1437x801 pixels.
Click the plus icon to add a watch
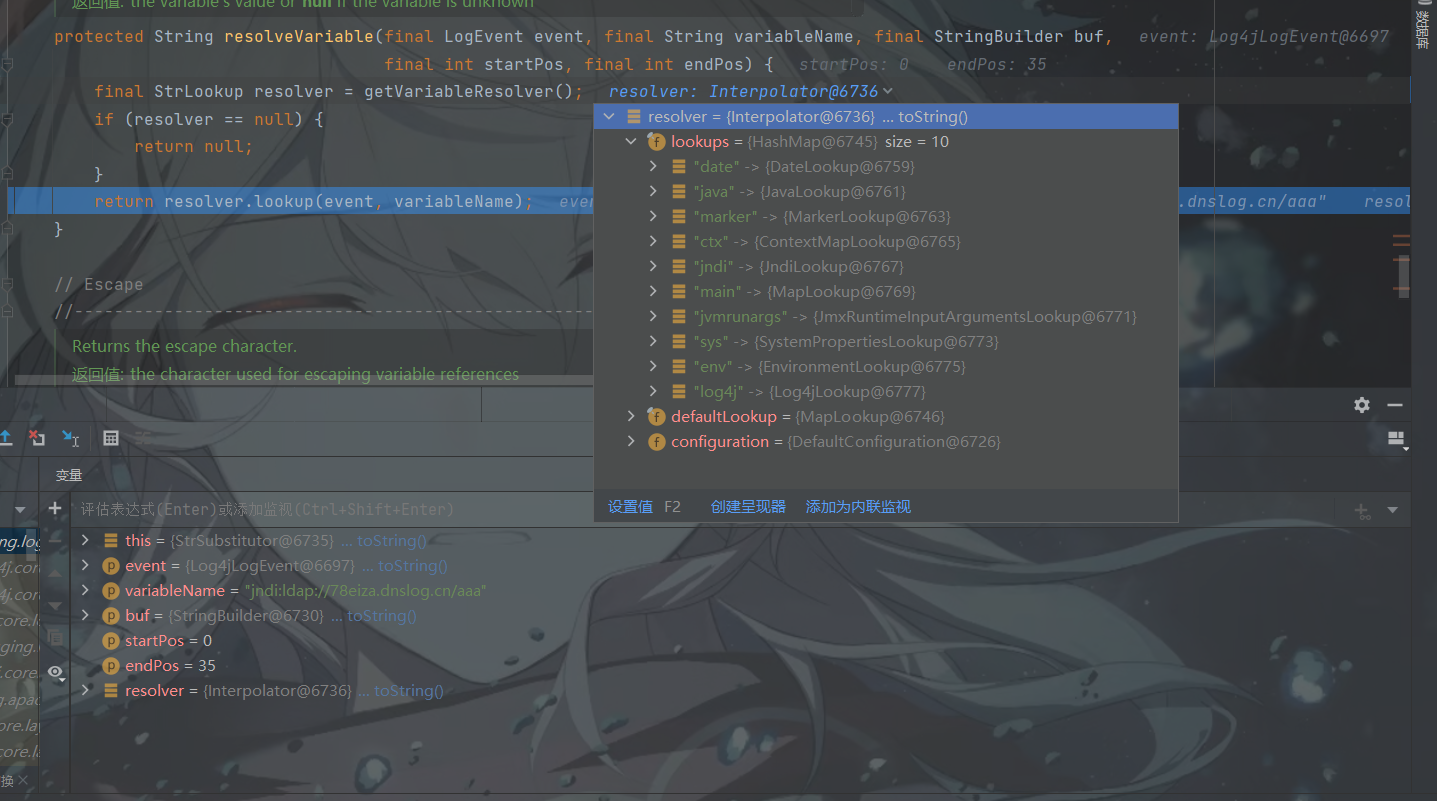click(x=55, y=509)
